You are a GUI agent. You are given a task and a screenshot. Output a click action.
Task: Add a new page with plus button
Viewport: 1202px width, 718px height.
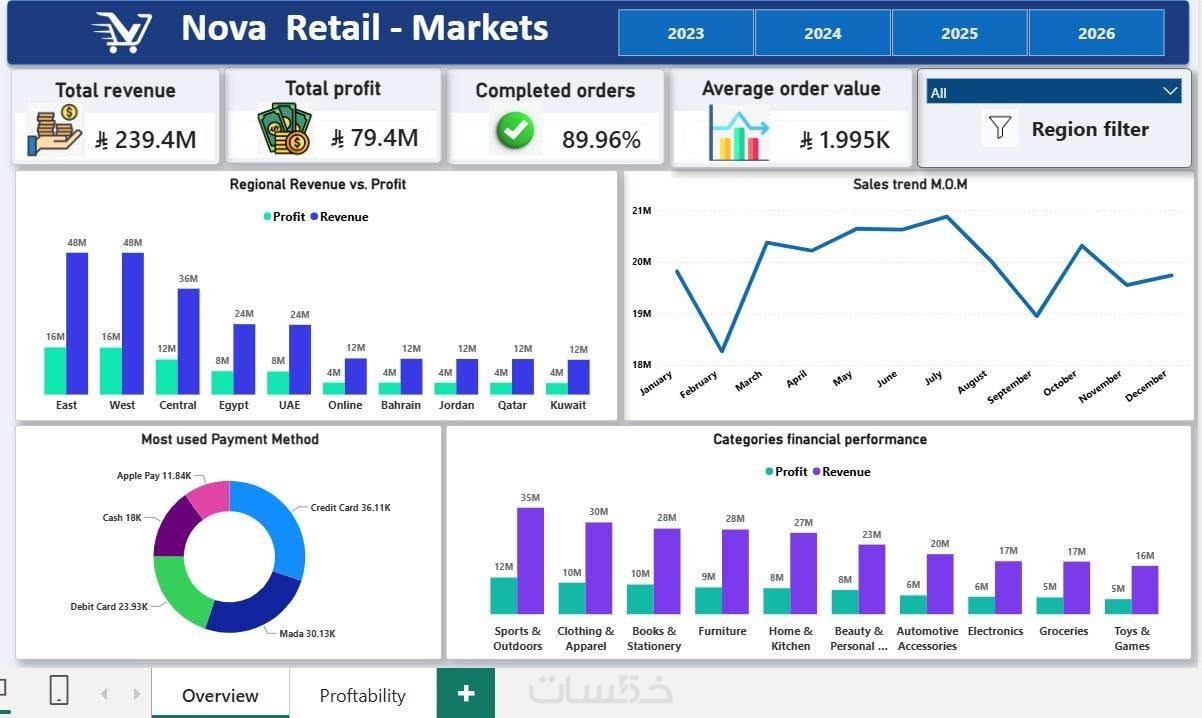[465, 693]
